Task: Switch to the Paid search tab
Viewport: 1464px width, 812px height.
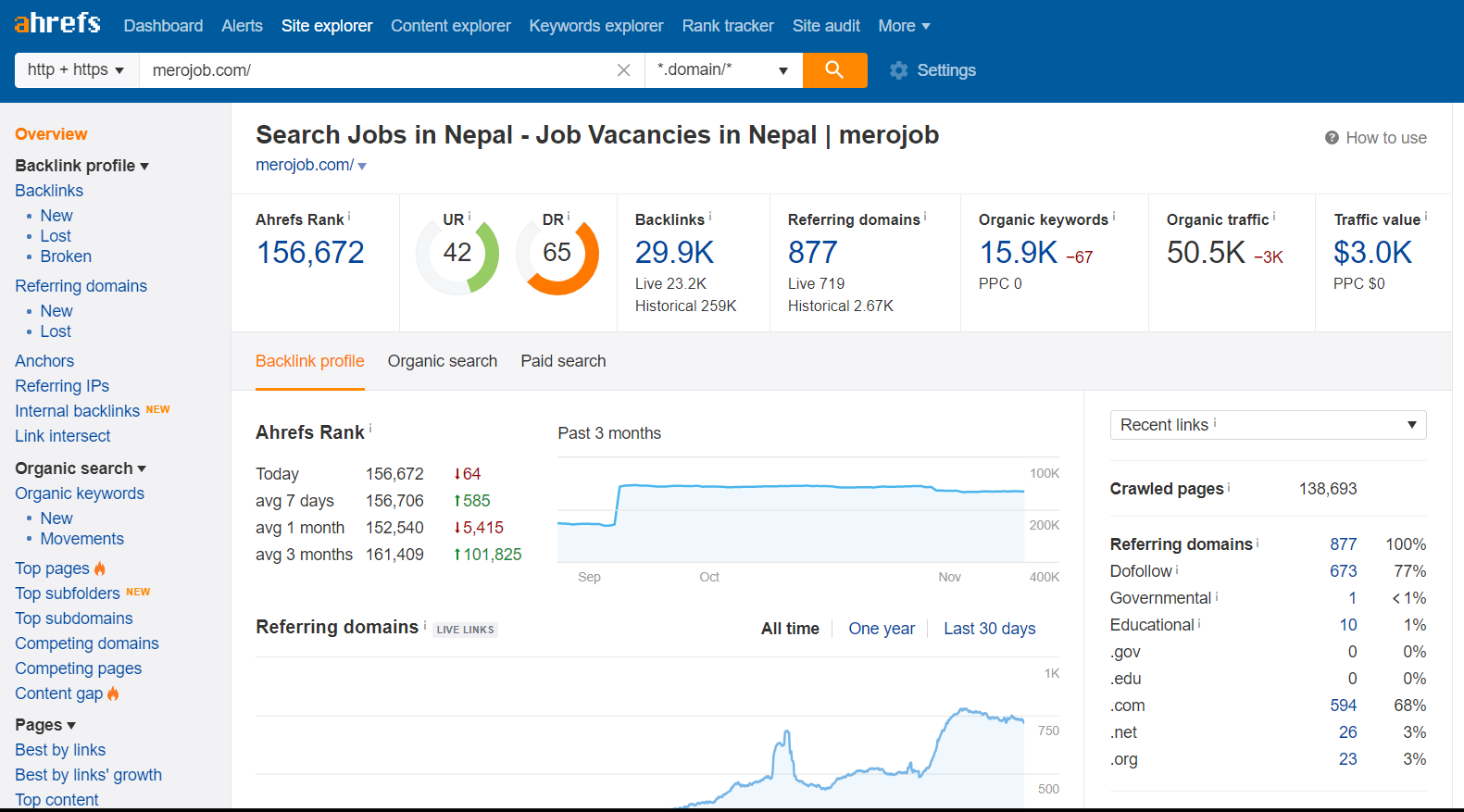Action: click(563, 361)
